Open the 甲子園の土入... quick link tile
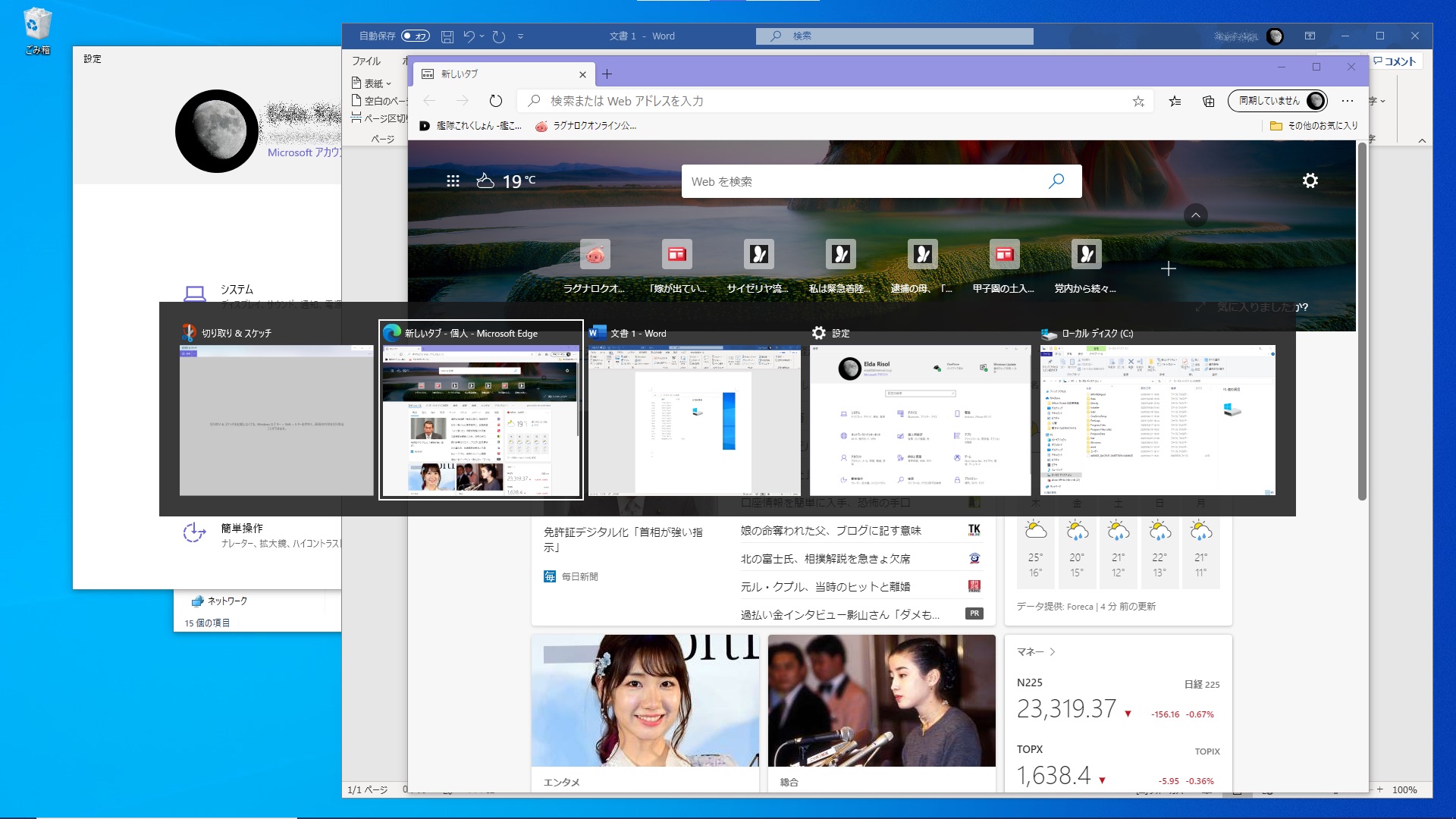Viewport: 1456px width, 819px height. click(x=1004, y=267)
